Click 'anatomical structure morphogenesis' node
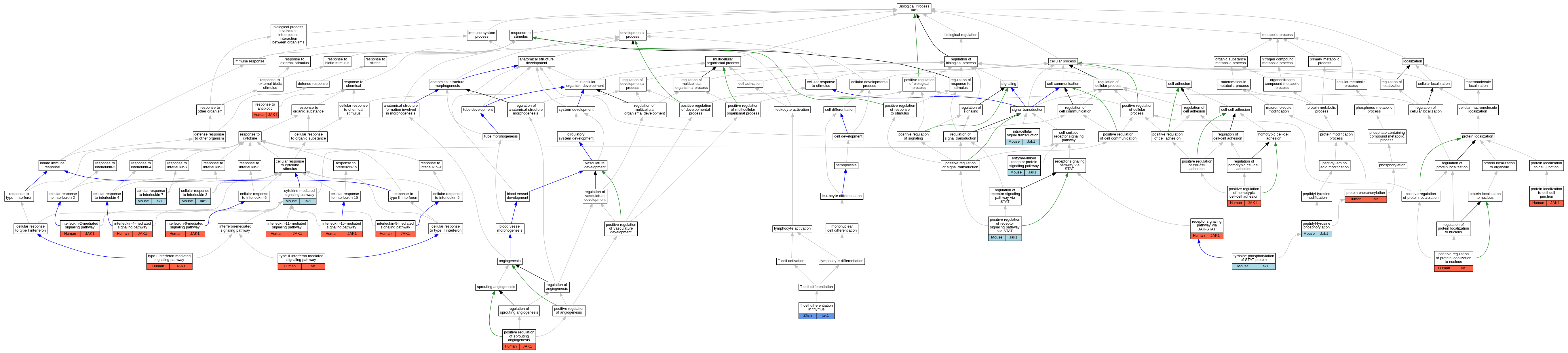 coord(447,84)
